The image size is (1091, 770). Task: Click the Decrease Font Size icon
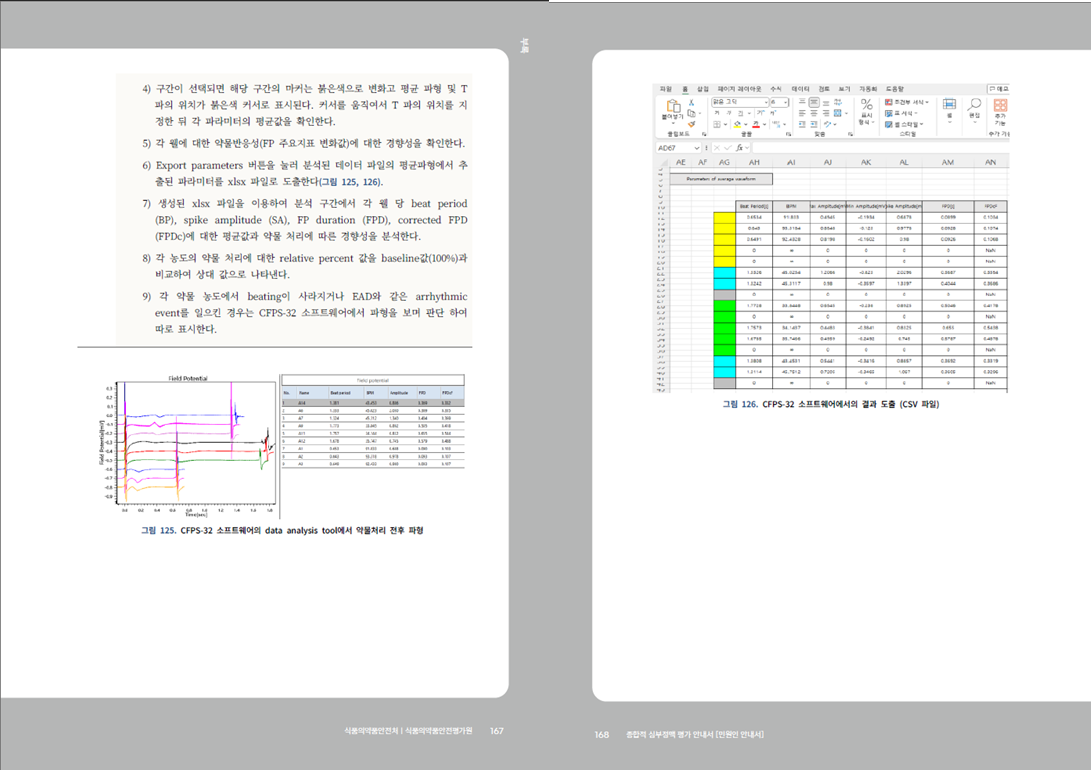coord(773,113)
